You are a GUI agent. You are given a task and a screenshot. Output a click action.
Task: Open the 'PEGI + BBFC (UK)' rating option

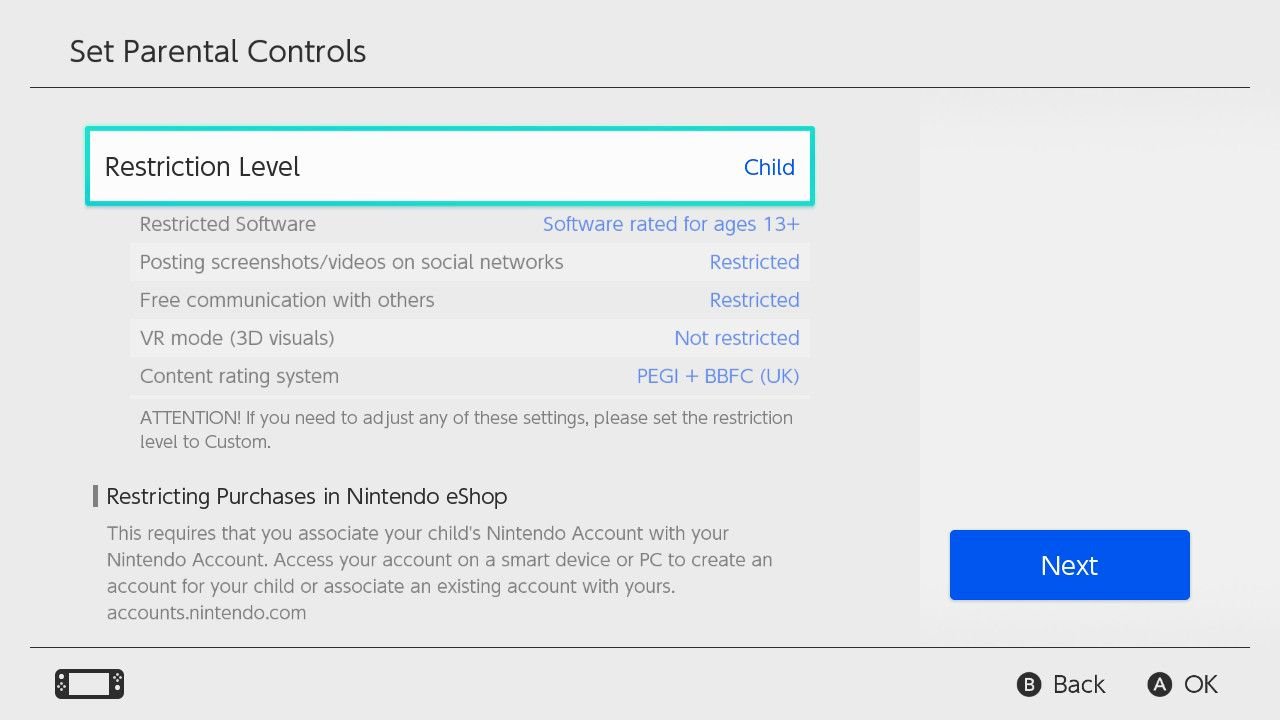(717, 376)
